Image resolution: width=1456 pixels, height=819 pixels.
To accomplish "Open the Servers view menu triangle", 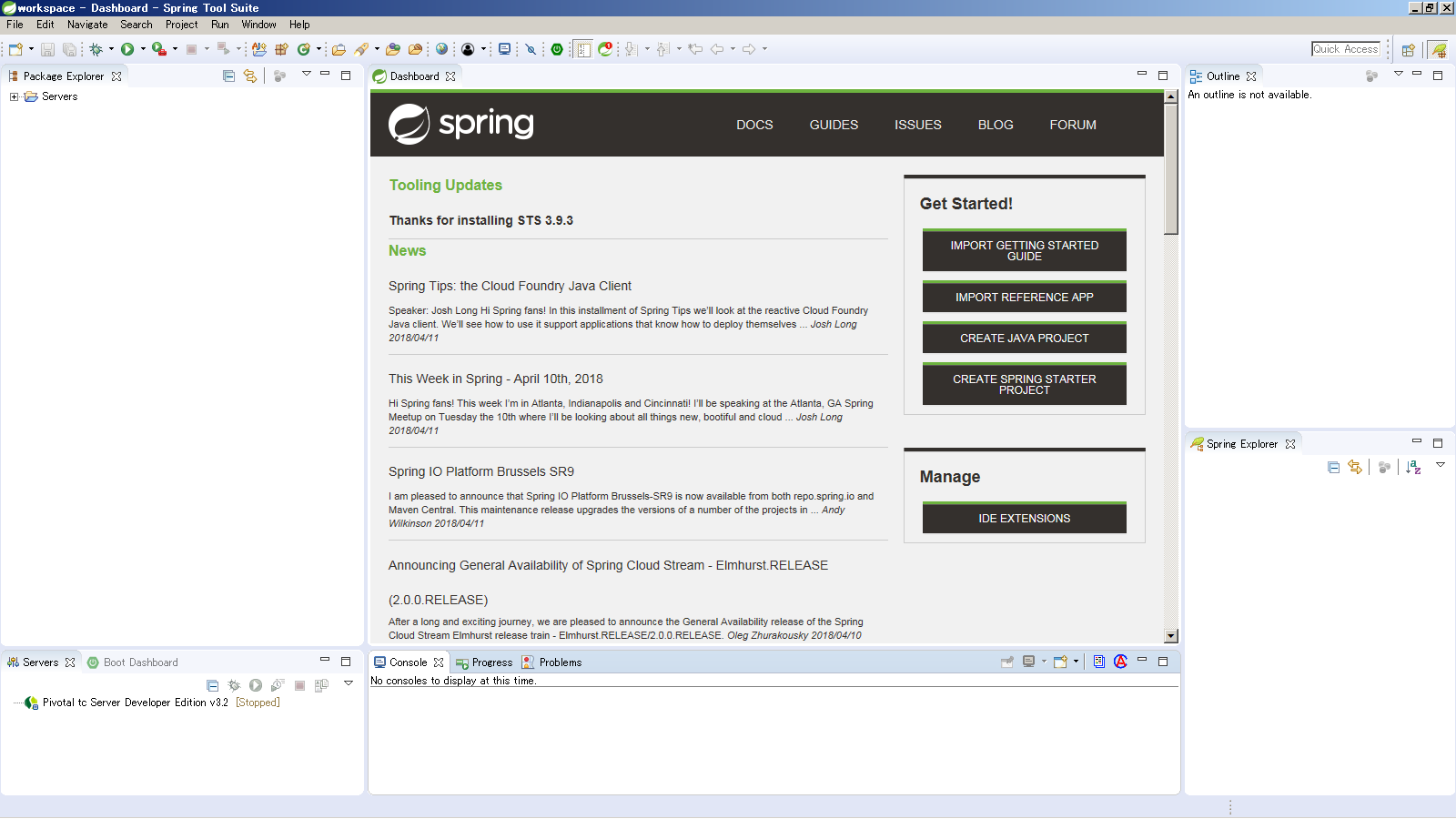I will click(349, 683).
